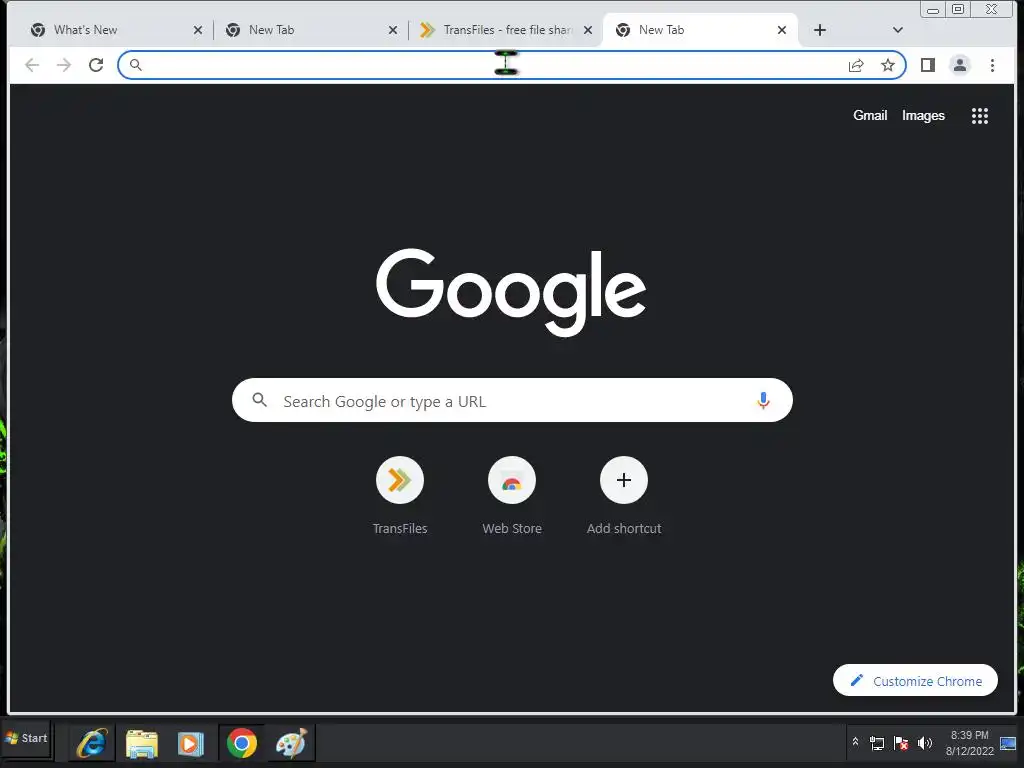Share this page icon in address bar
This screenshot has width=1024, height=768.
point(856,65)
